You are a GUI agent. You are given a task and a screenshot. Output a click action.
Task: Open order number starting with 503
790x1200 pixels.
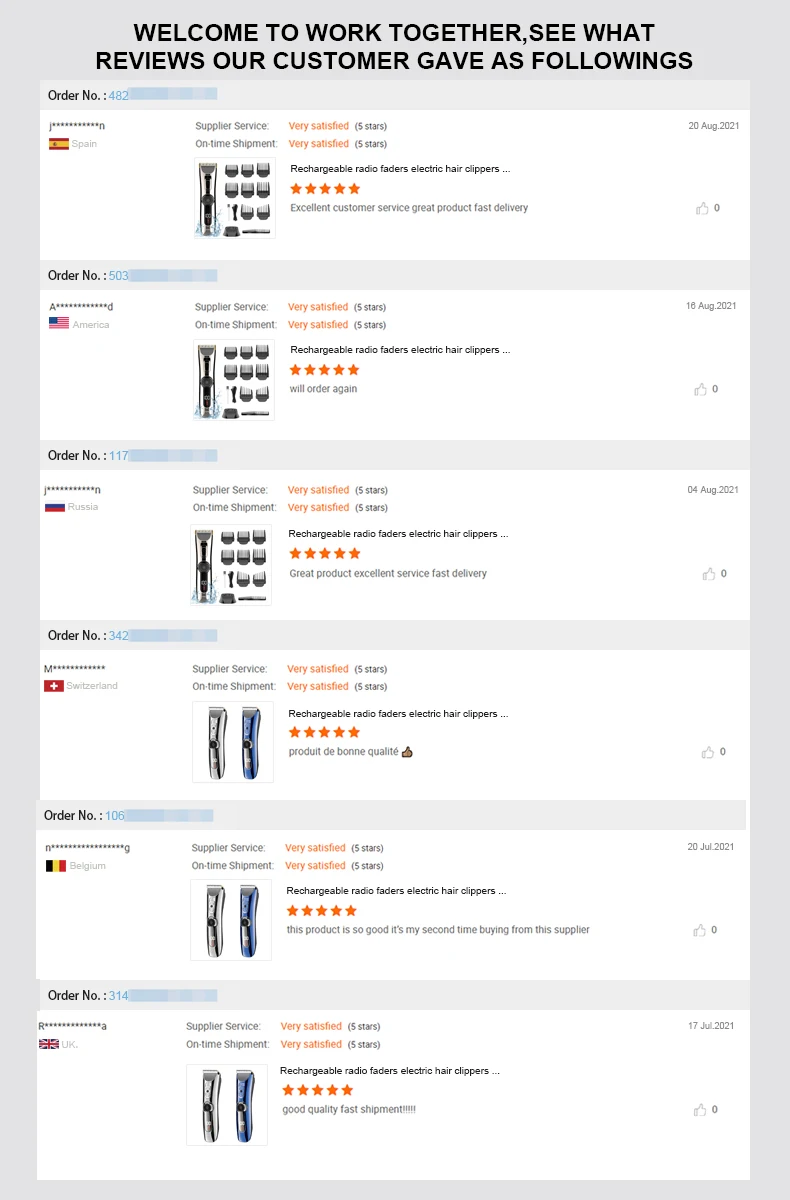coord(119,275)
